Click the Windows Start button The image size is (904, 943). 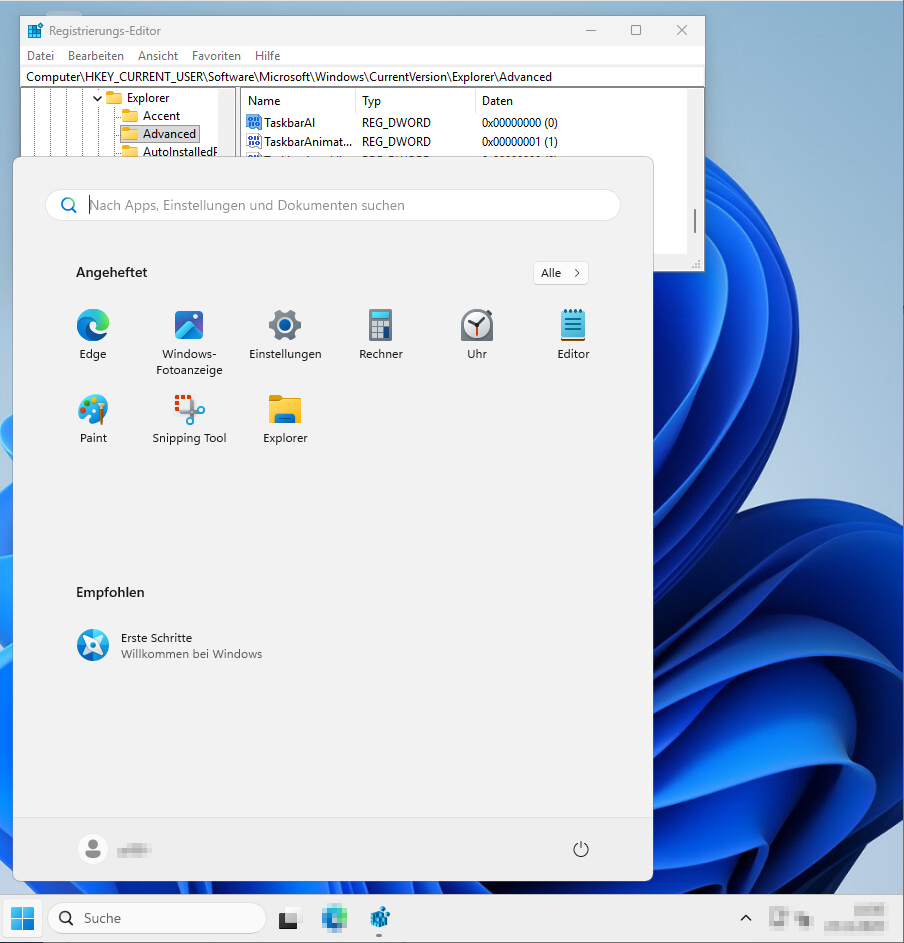coord(22,918)
